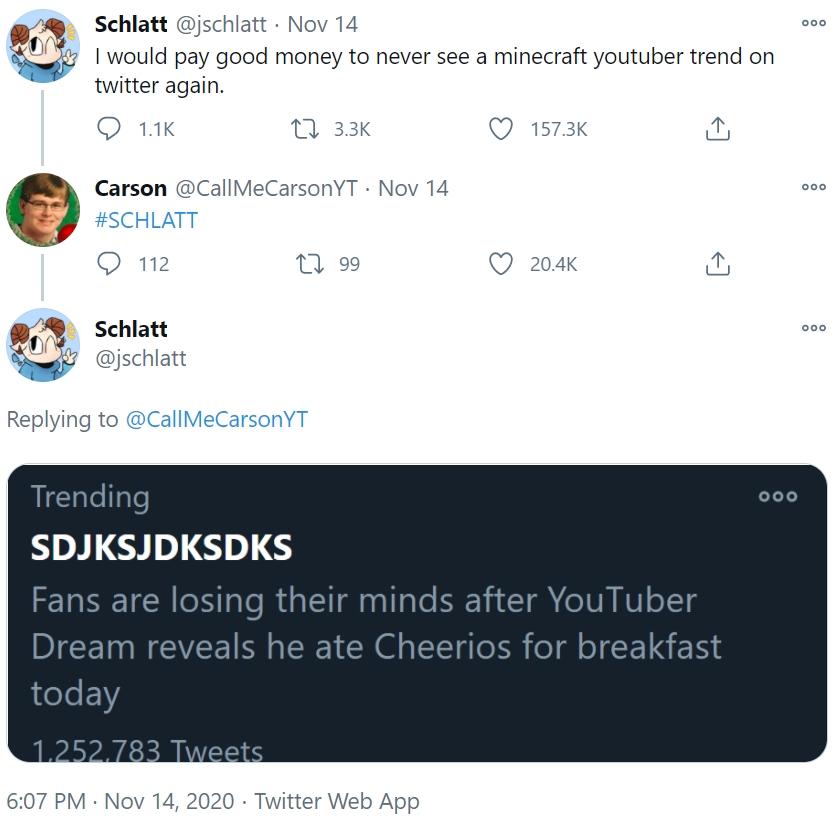The width and height of the screenshot is (837, 822).
Task: Open the share icon on Carson's tweet
Action: point(716,264)
